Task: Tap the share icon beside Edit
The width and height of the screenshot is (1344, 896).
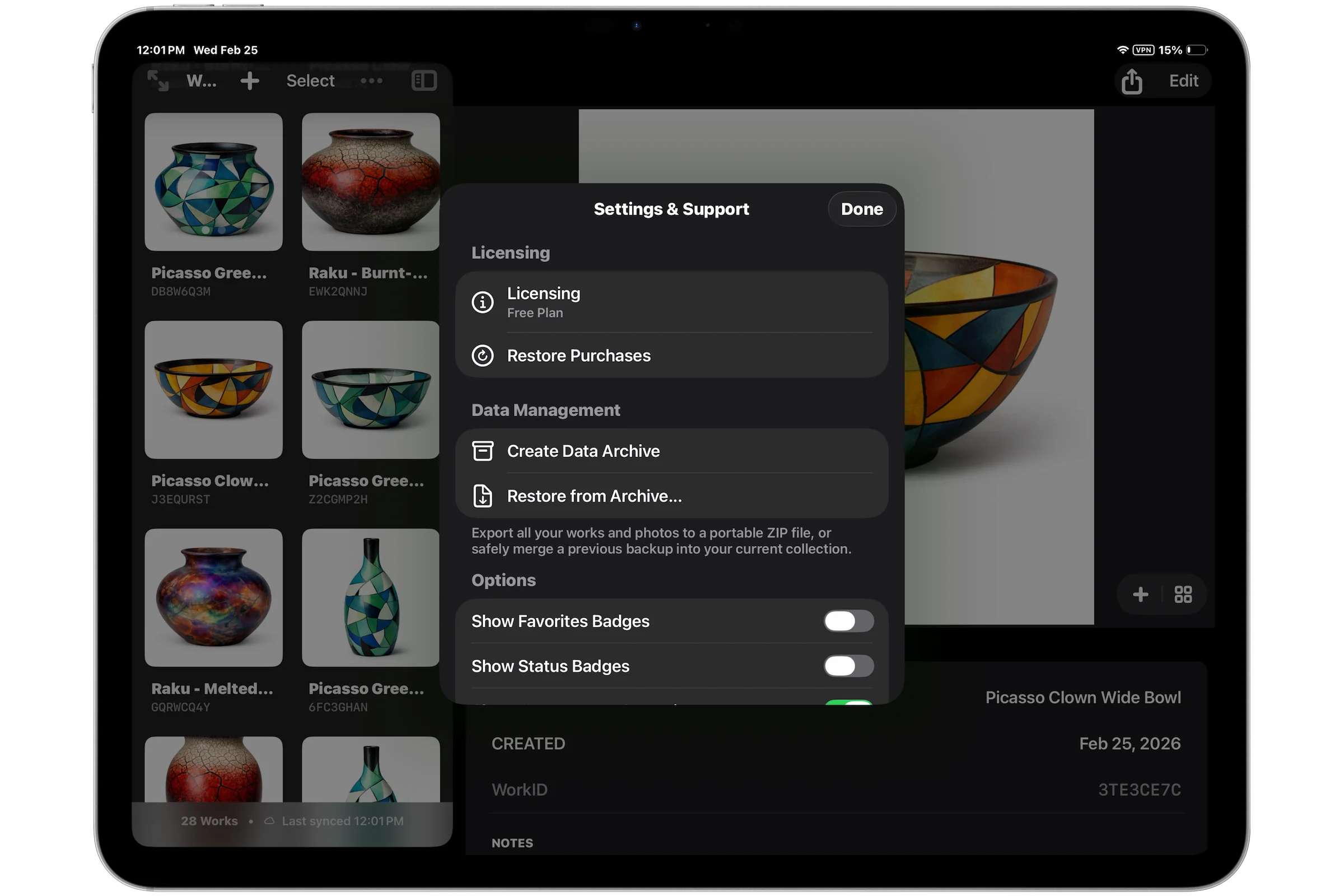Action: point(1131,81)
